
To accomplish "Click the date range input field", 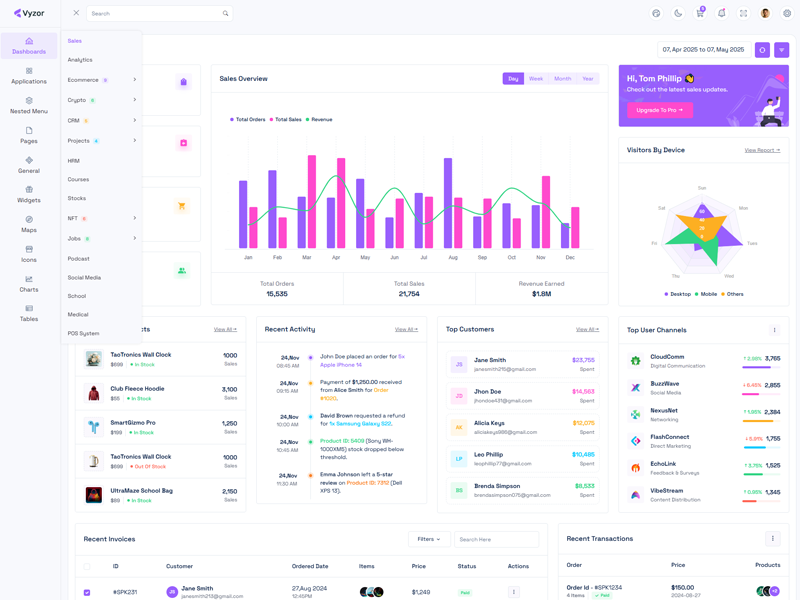I will pyautogui.click(x=703, y=50).
